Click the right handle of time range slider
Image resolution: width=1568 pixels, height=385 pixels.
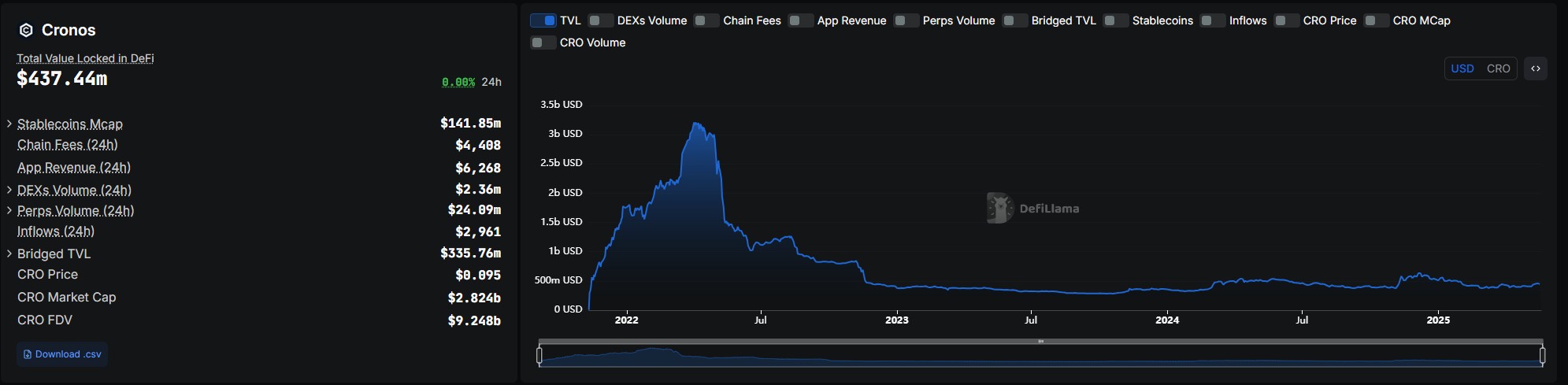click(1542, 356)
